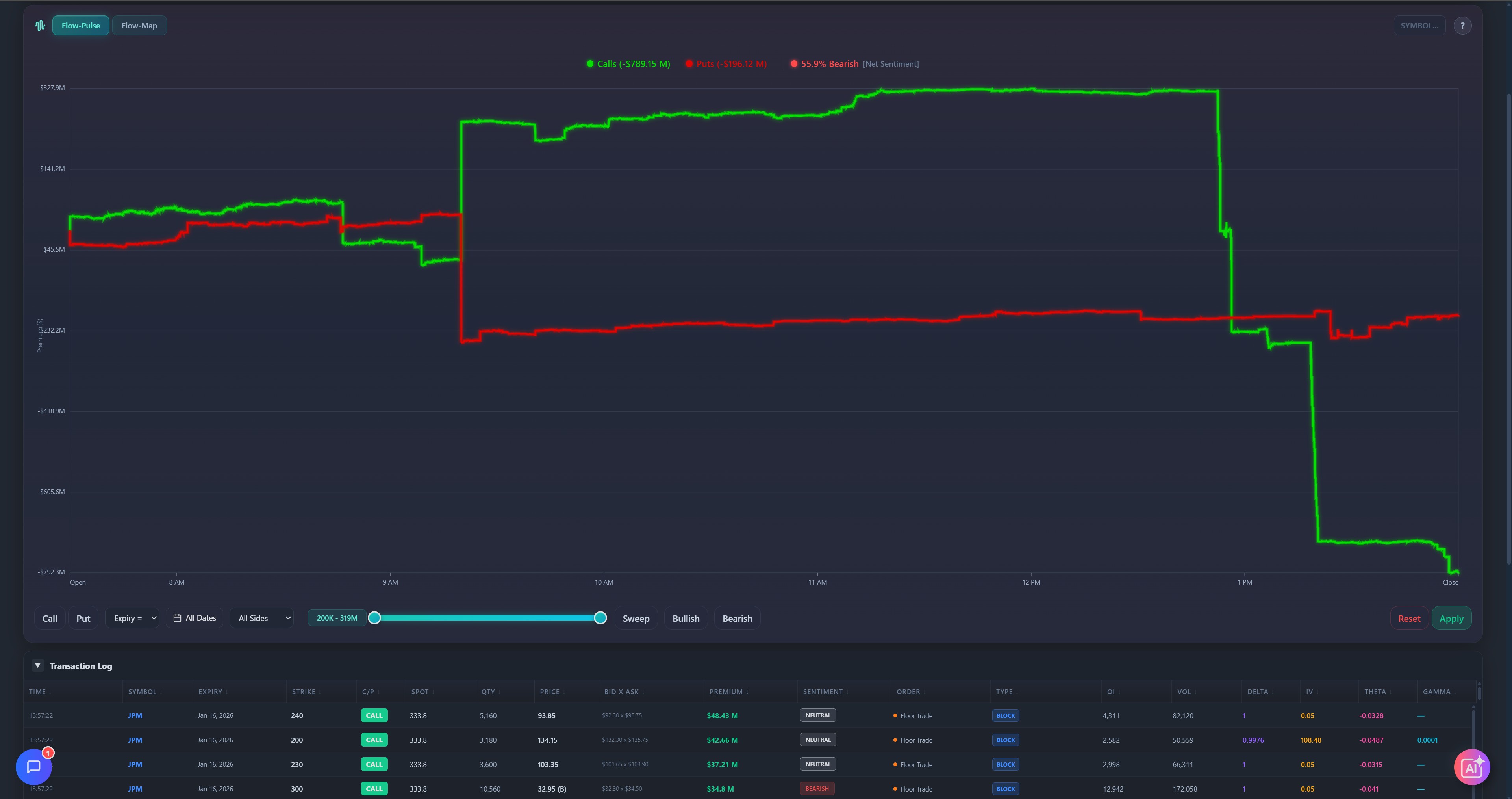Click the BLOCK type badge in strike 230 row
Image resolution: width=1512 pixels, height=799 pixels.
[x=1006, y=764]
